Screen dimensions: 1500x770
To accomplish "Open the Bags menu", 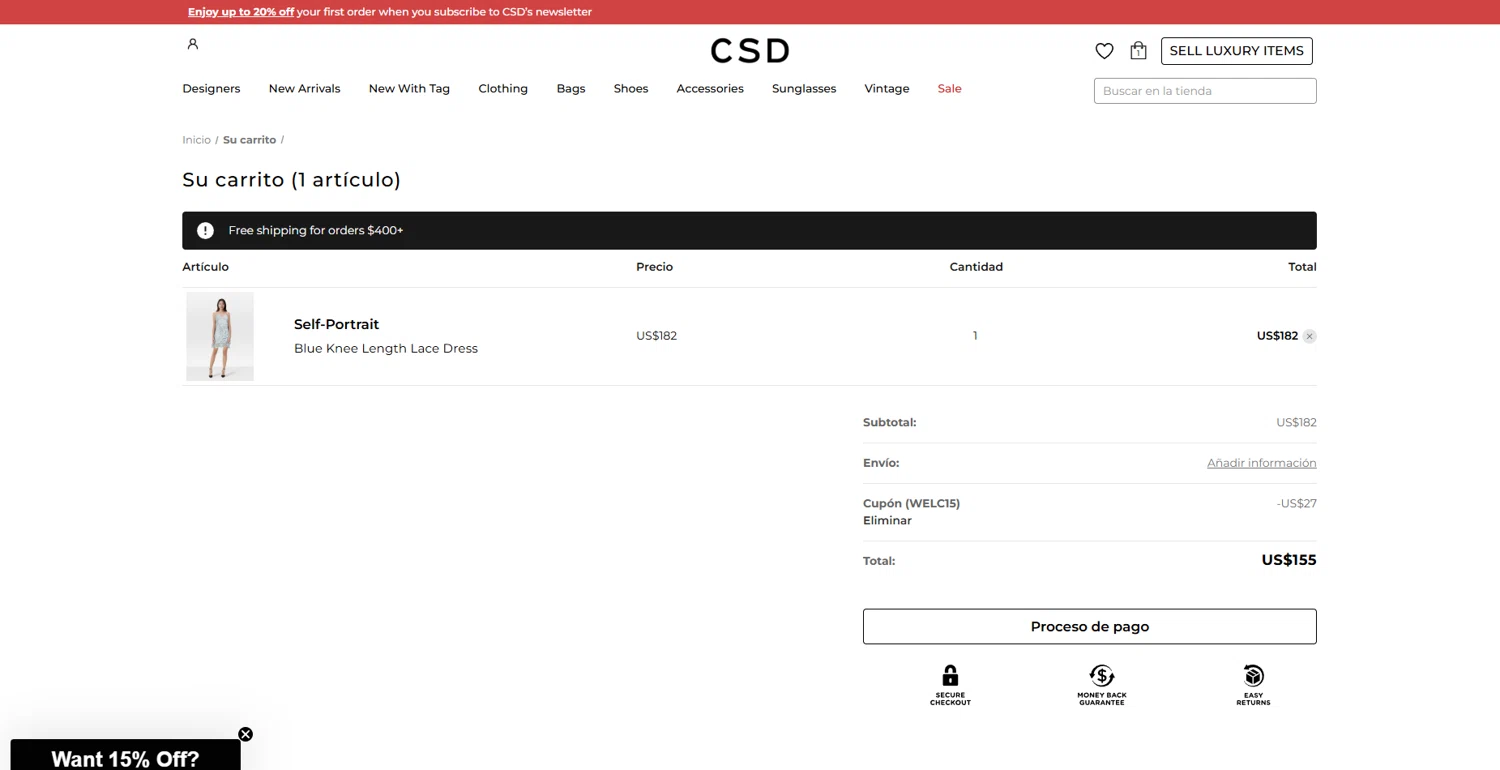I will click(571, 89).
